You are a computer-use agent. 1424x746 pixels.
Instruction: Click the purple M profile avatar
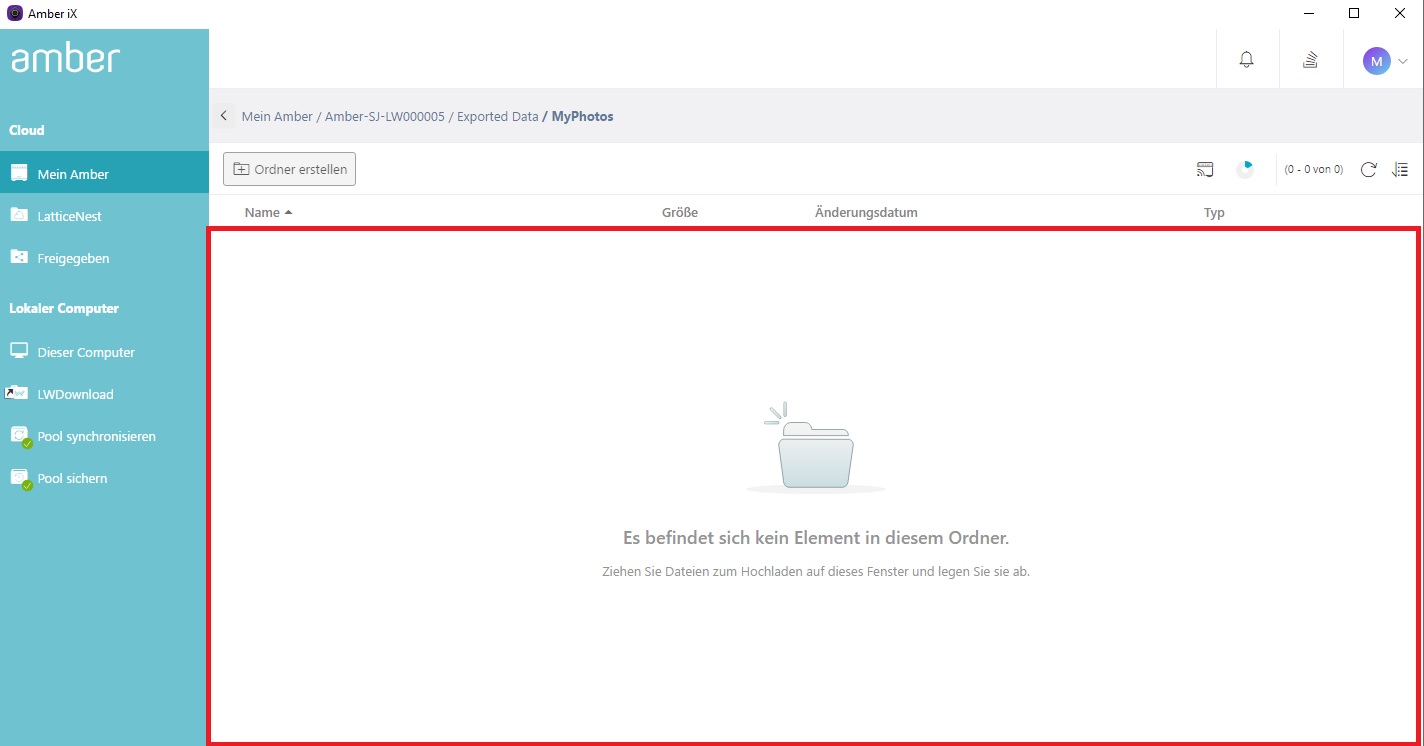click(1376, 61)
